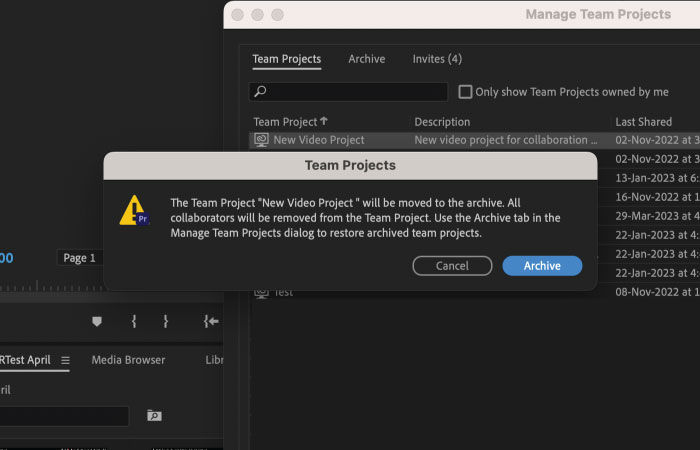Viewport: 700px width, 450px height.
Task: Enable Only show Team Projects owned by me
Action: pos(465,92)
